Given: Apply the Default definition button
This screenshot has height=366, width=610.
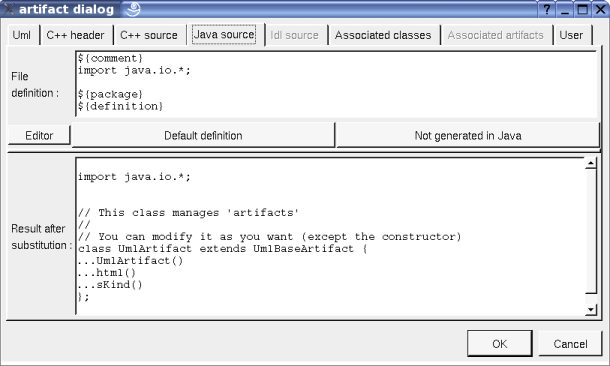Looking at the screenshot, I should pyautogui.click(x=203, y=135).
